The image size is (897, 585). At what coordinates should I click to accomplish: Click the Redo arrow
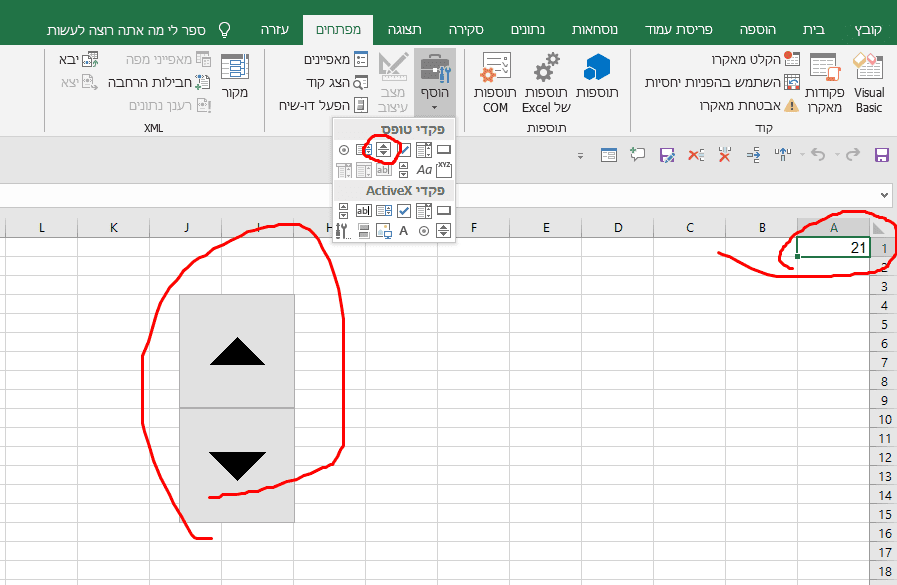[x=852, y=154]
